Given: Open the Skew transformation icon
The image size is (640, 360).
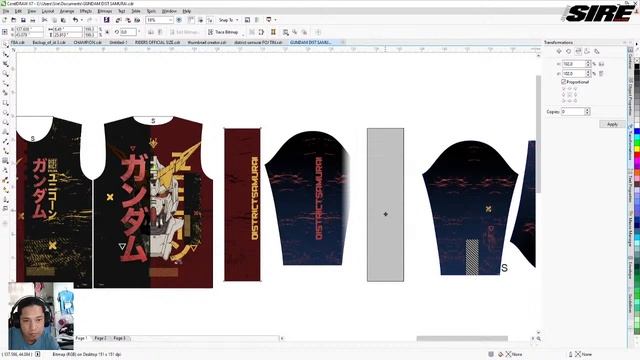Looking at the screenshot, I should [x=597, y=51].
